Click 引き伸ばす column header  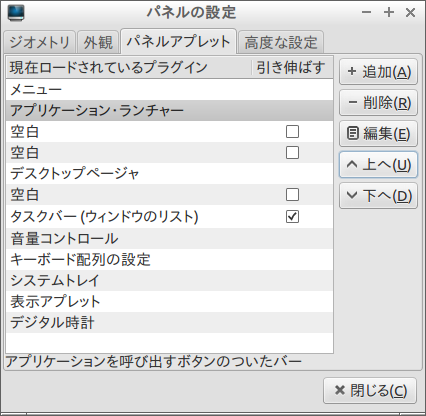pos(292,68)
